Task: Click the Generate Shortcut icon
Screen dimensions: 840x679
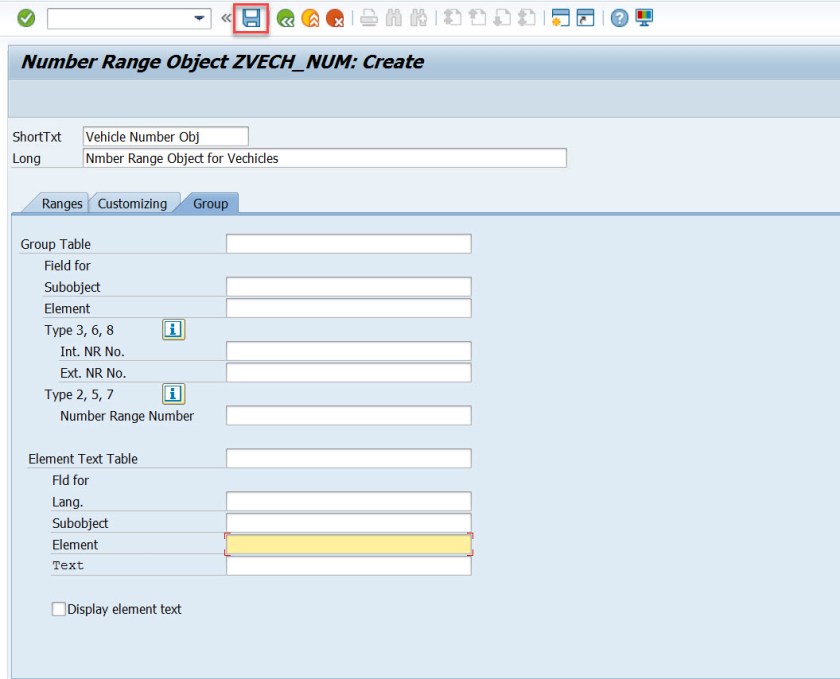Action: tap(585, 18)
